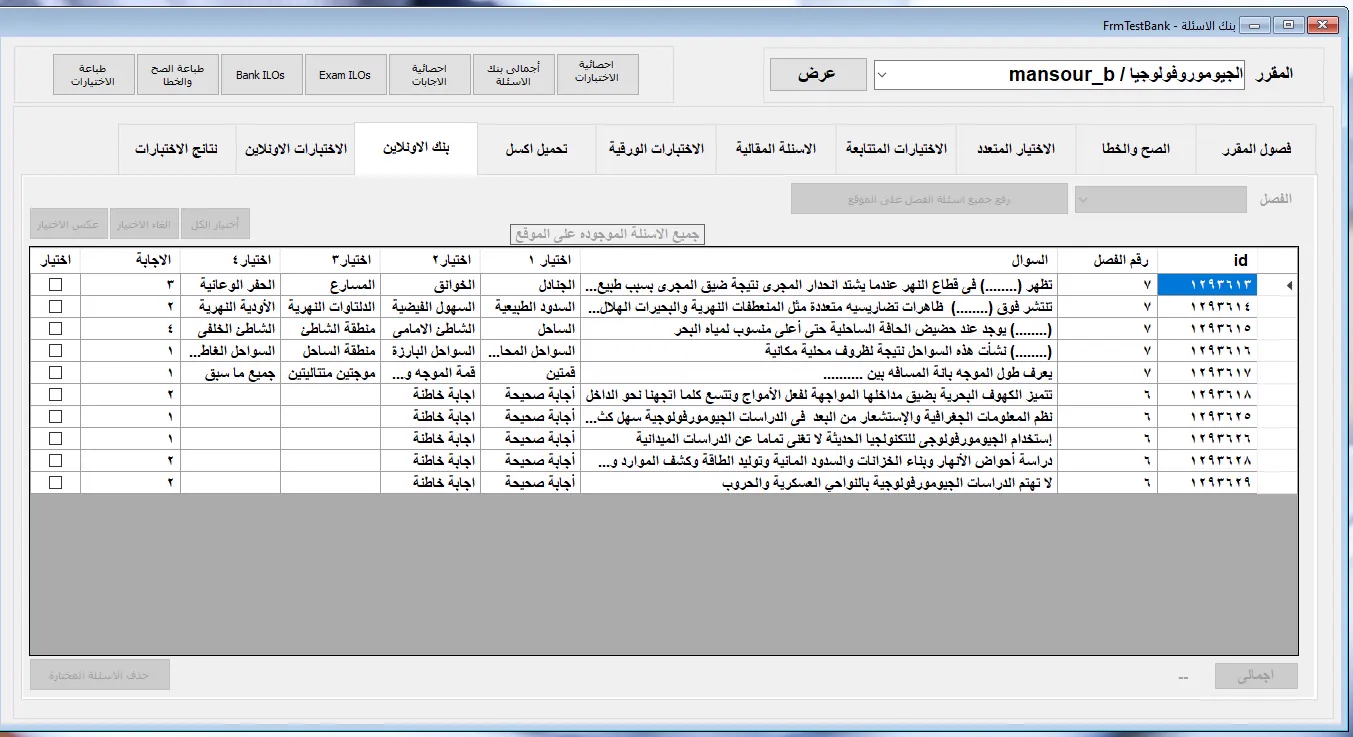The width and height of the screenshot is (1353, 737).
Task: Tick the checkbox in row 1293625
Action: [x=55, y=417]
